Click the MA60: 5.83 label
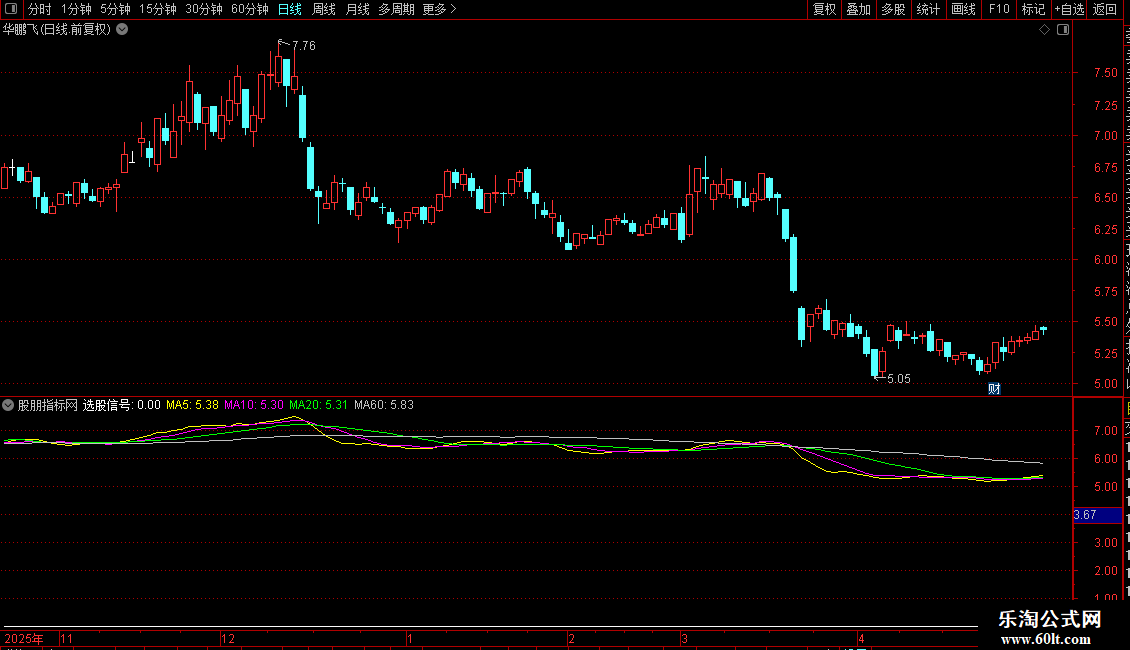The image size is (1130, 650). (384, 405)
